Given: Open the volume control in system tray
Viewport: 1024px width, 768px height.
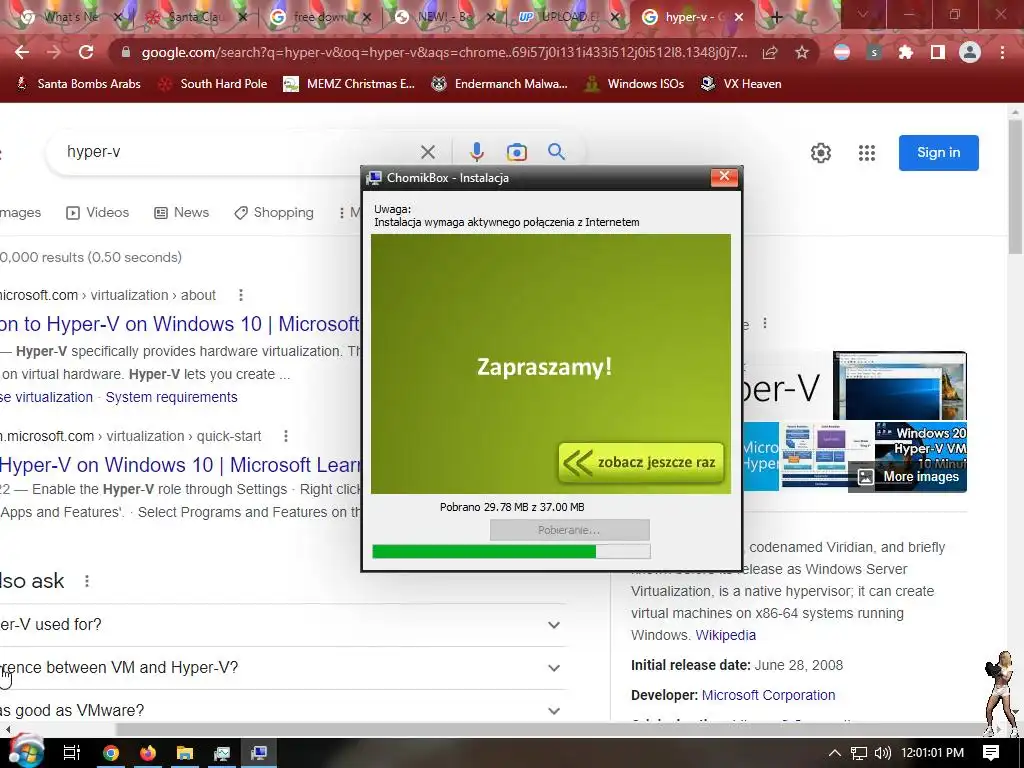Looking at the screenshot, I should [882, 753].
